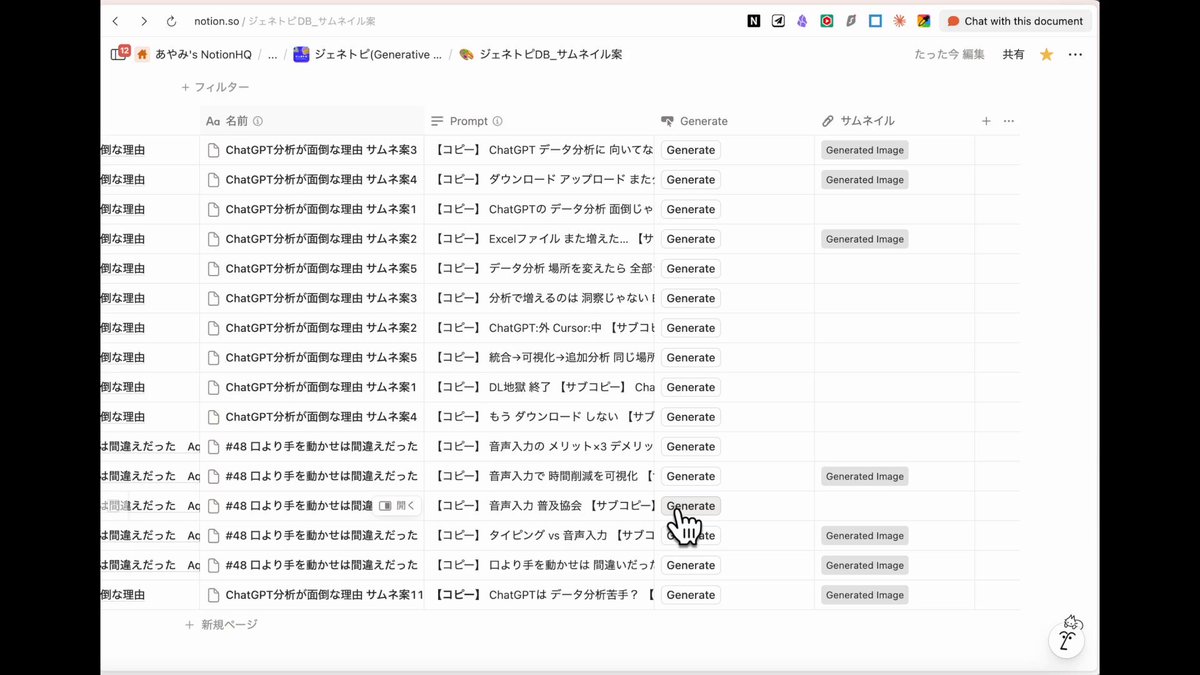Favorite the page with the star icon
1200x675 pixels.
1046,54
